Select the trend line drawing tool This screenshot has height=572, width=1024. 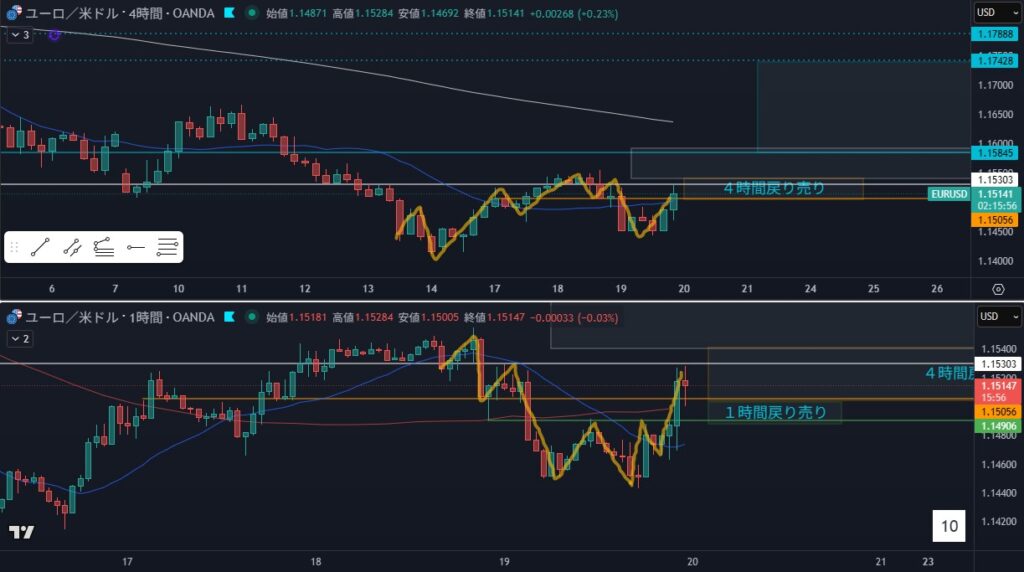coord(40,247)
